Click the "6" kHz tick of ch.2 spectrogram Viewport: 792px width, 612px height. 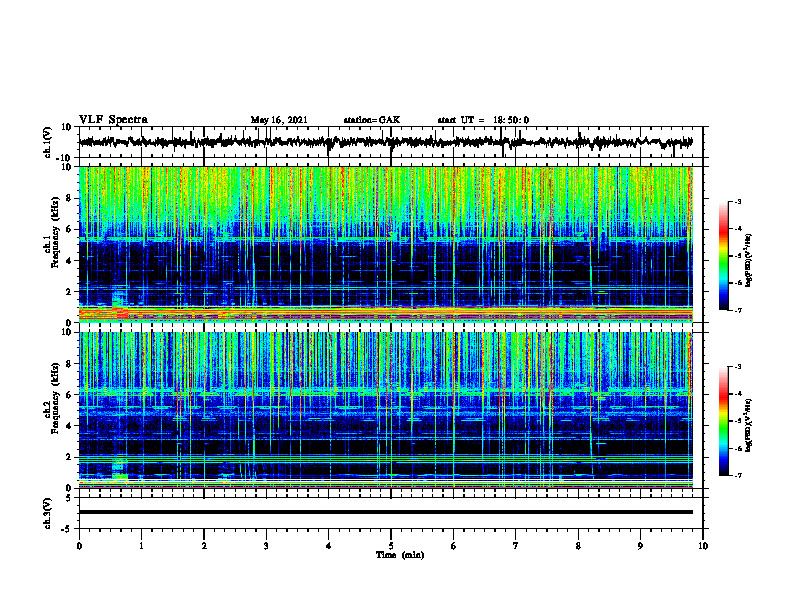pos(69,395)
